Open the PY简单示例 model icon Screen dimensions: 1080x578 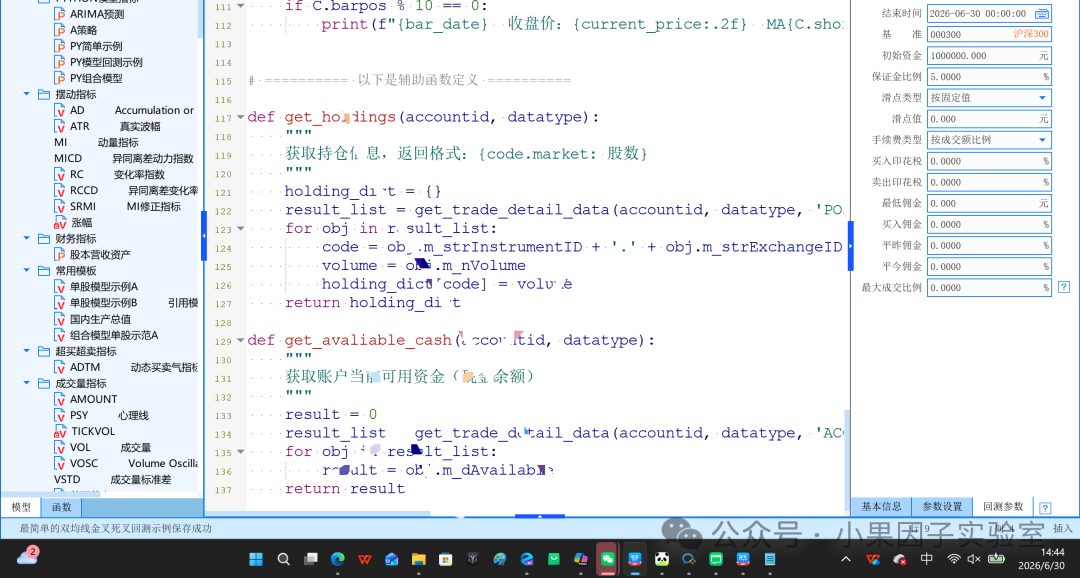click(x=60, y=46)
